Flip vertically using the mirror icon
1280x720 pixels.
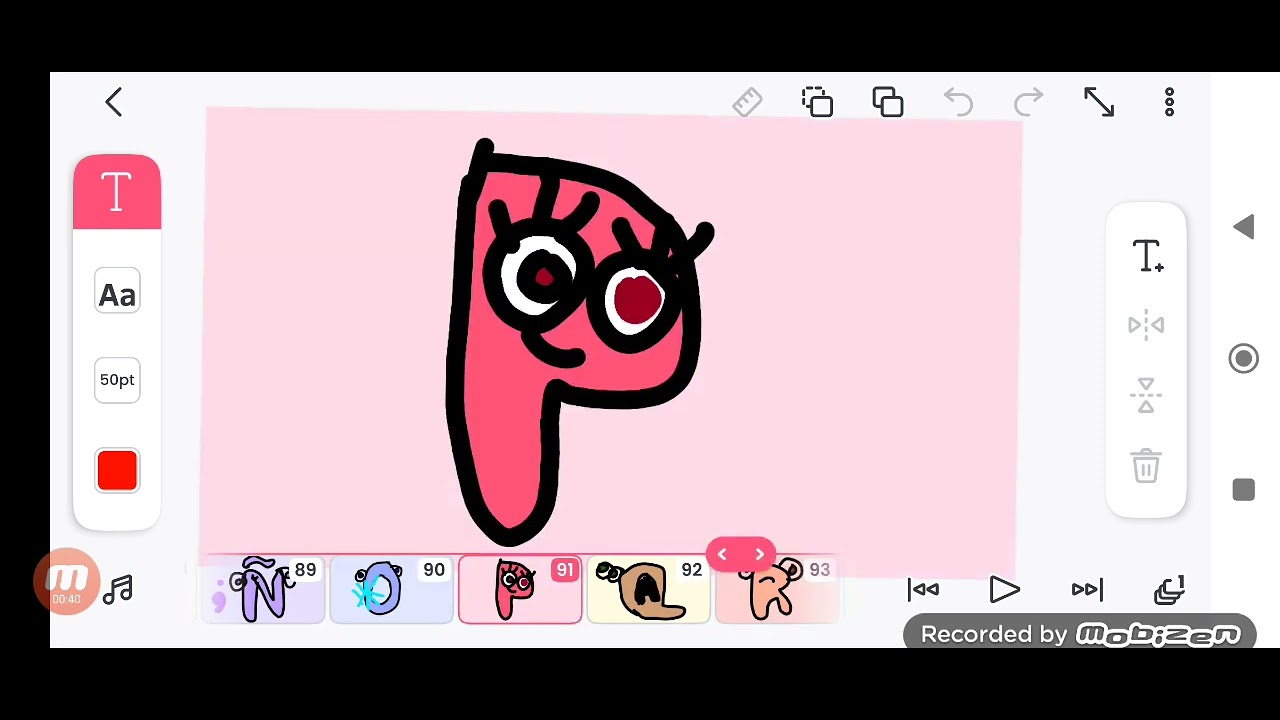click(x=1146, y=395)
